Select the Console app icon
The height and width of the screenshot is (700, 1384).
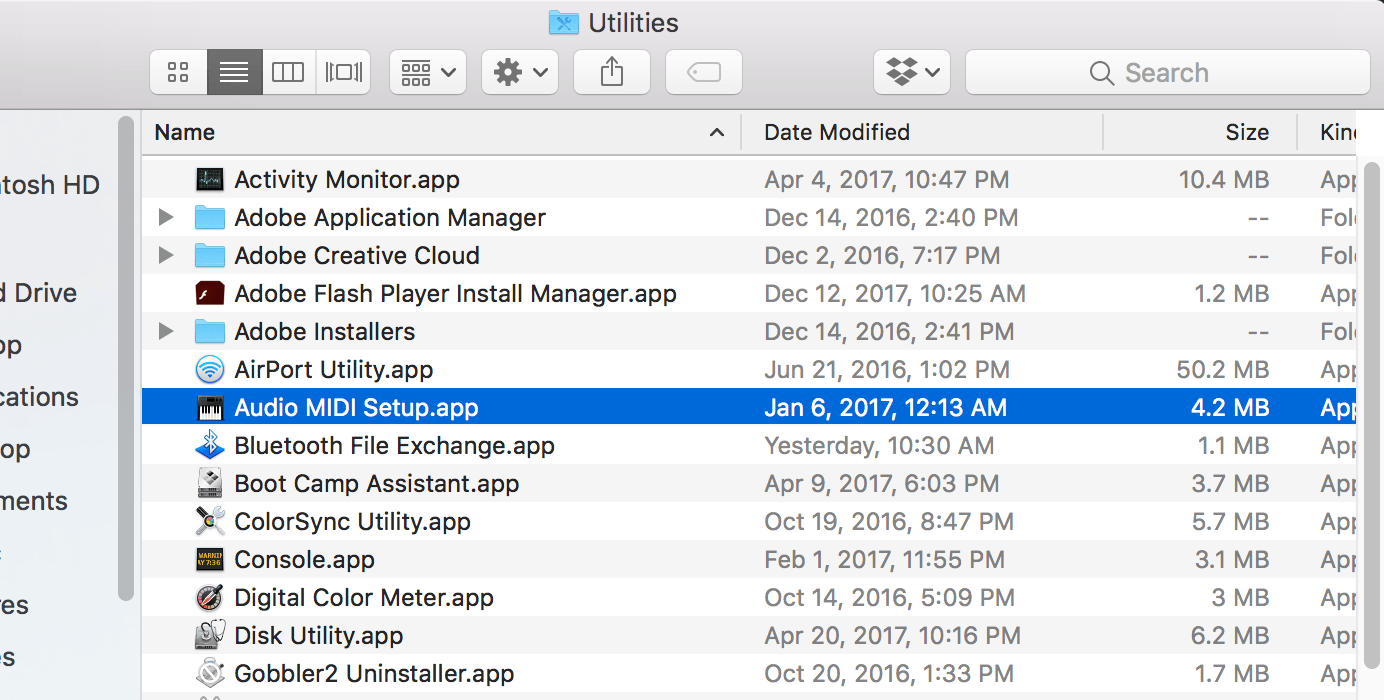point(210,560)
